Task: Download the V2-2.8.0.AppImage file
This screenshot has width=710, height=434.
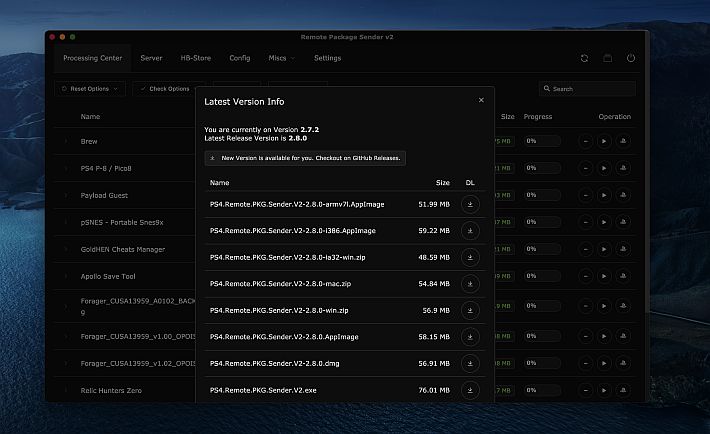Action: point(470,337)
